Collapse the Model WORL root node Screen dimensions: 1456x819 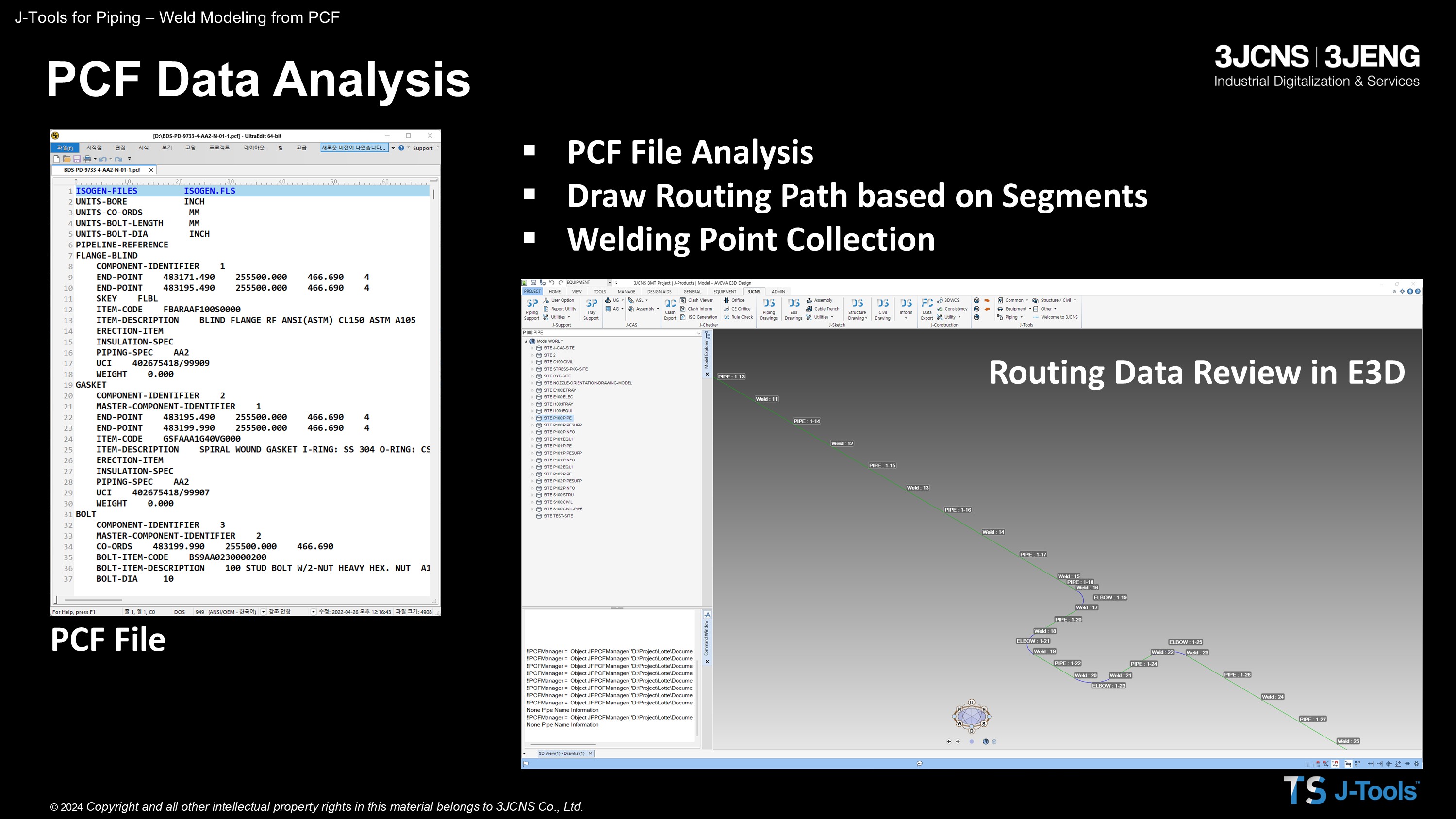[x=526, y=342]
